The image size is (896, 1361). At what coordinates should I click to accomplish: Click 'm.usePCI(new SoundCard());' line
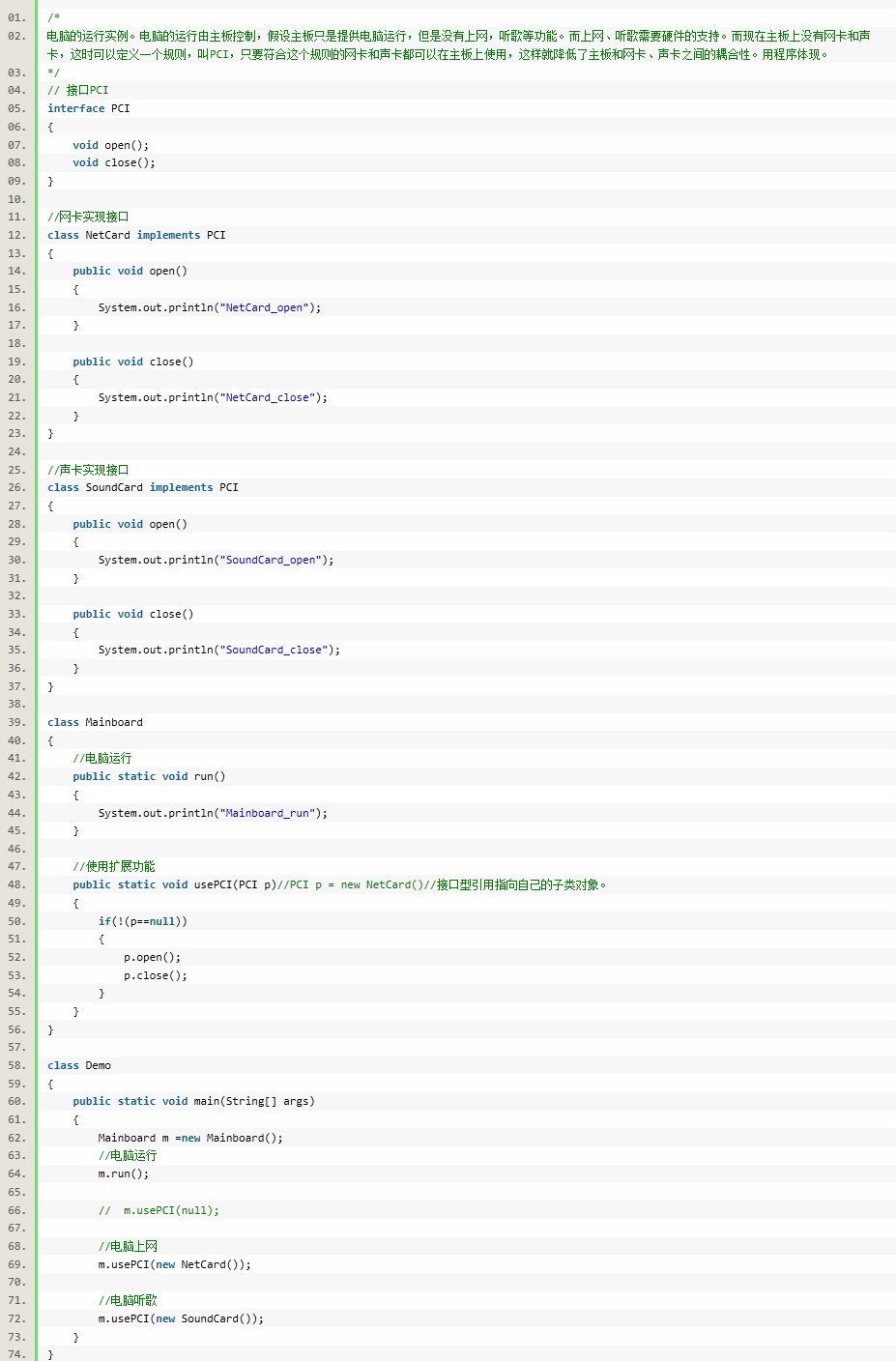[x=181, y=1318]
